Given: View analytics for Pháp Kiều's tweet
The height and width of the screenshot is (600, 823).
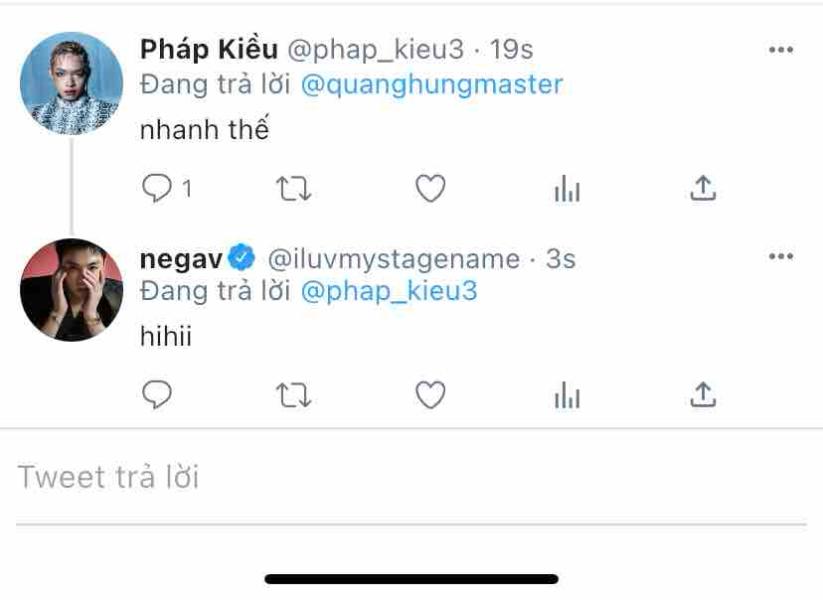Looking at the screenshot, I should 567,189.
